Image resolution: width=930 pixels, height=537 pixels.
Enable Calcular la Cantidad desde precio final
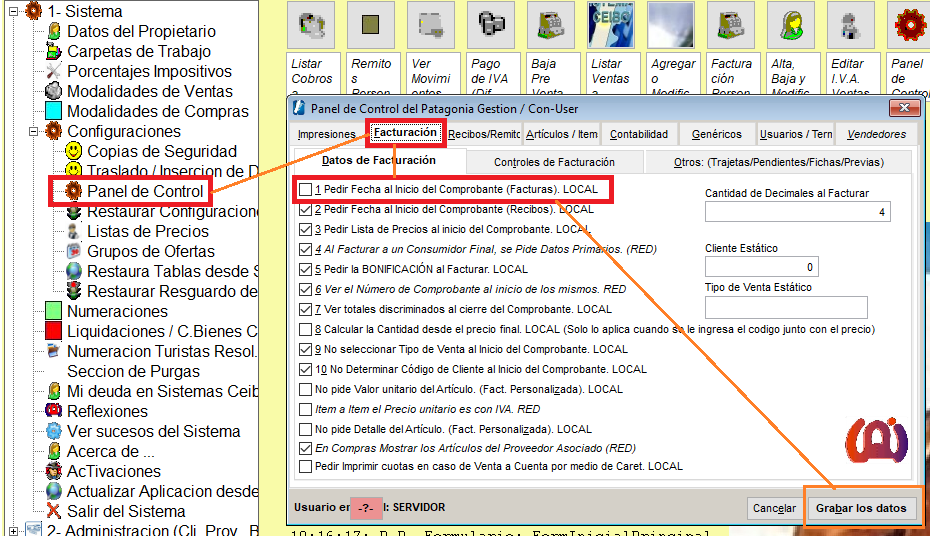point(305,329)
